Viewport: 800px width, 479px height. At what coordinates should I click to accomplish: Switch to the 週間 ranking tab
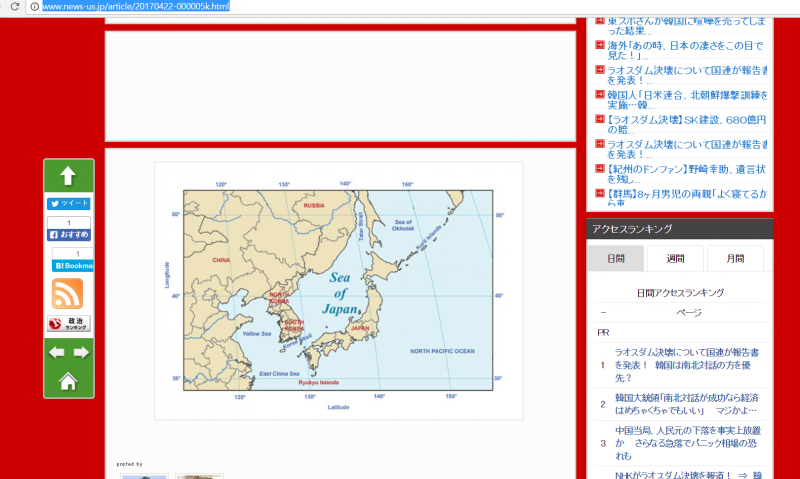(675, 259)
